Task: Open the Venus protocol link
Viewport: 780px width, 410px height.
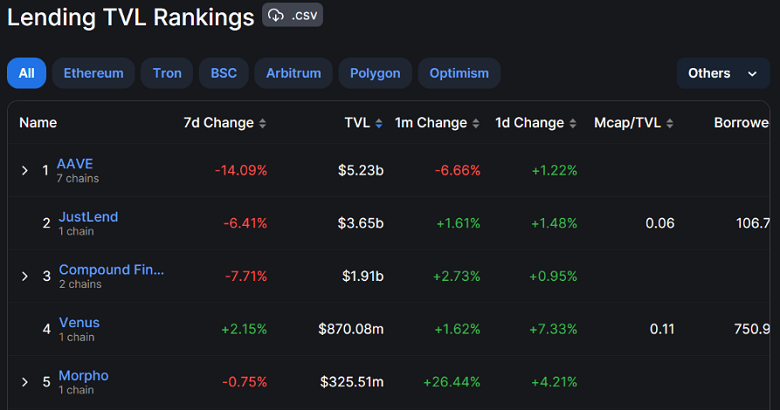Action: click(79, 322)
